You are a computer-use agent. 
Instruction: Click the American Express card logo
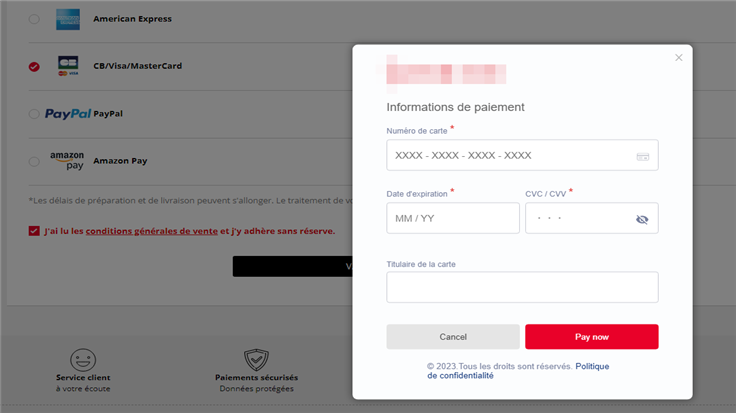[68, 18]
